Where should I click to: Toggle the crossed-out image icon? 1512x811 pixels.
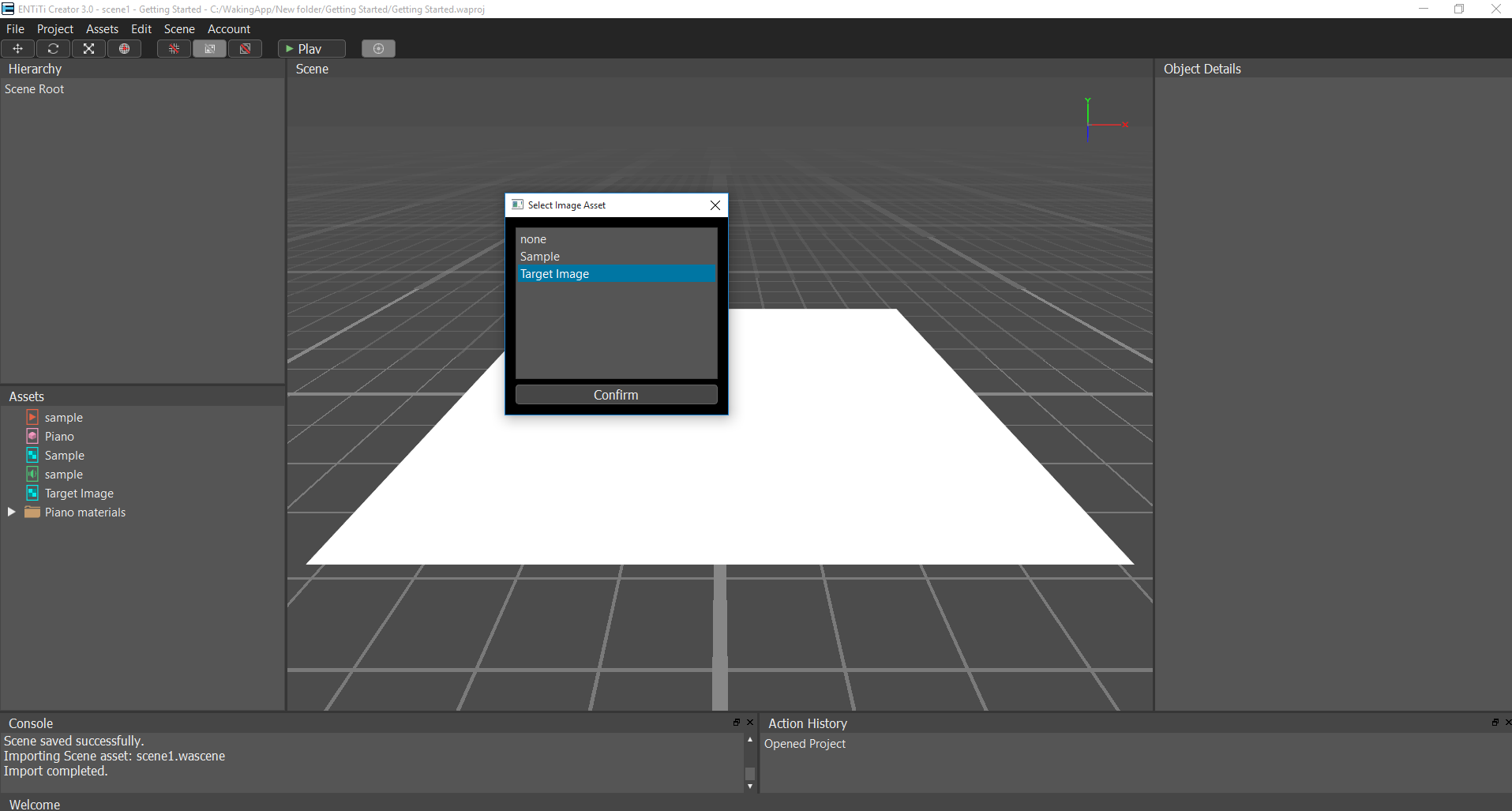tap(209, 49)
